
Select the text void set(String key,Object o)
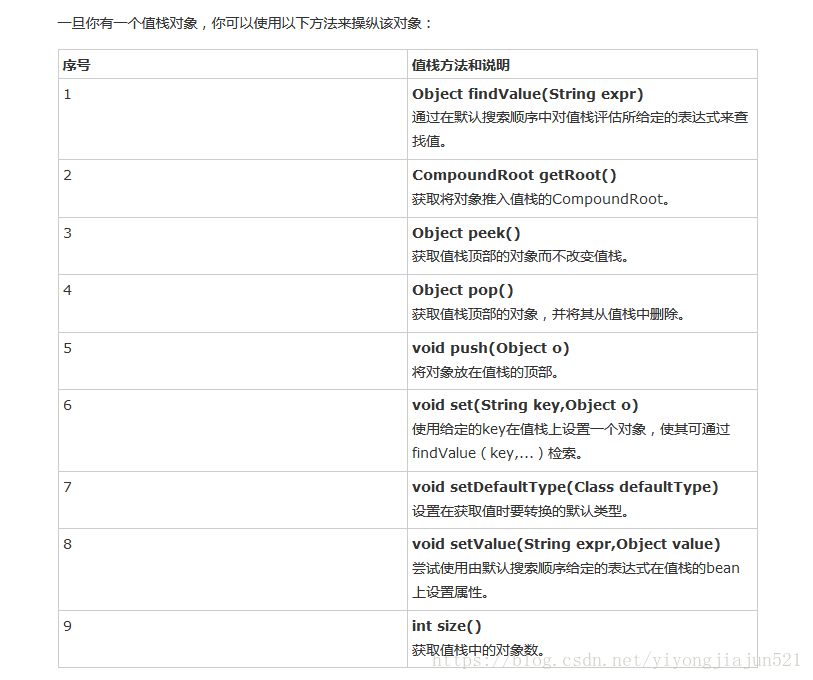pyautogui.click(x=525, y=406)
